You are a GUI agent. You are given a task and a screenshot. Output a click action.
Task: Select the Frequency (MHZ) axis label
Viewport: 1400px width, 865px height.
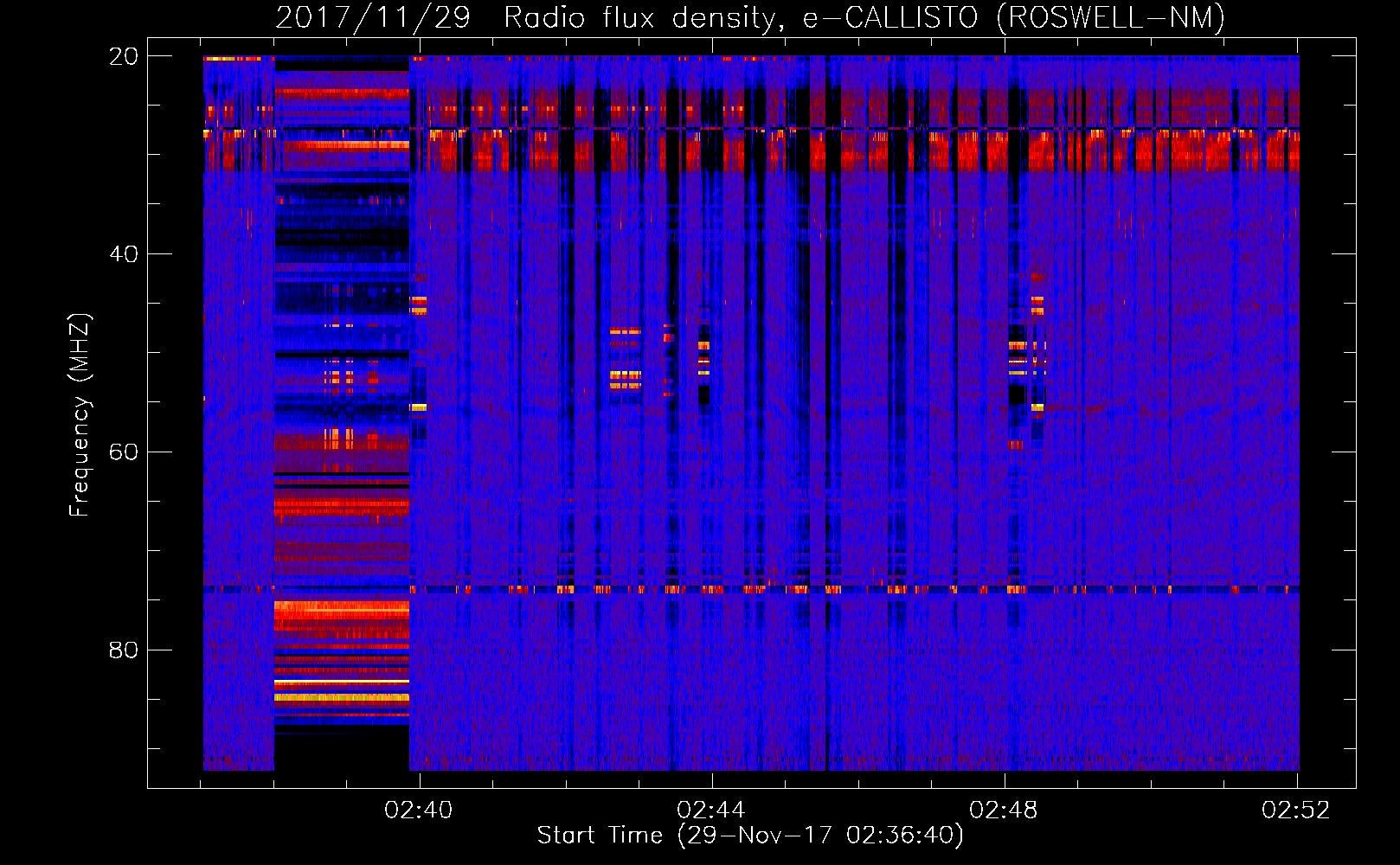tap(80, 415)
